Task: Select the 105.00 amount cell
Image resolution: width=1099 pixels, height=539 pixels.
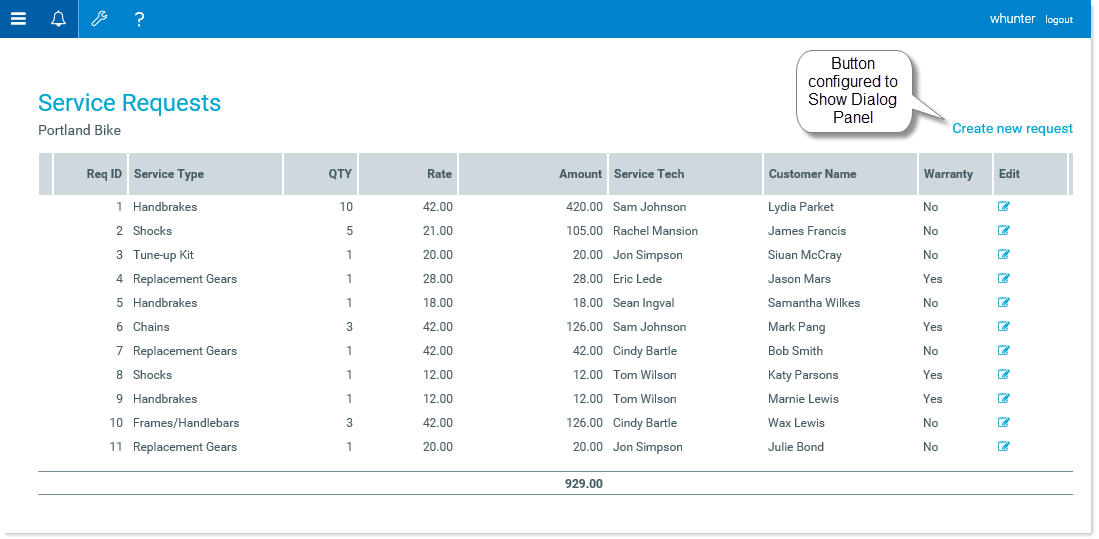Action: pos(585,231)
